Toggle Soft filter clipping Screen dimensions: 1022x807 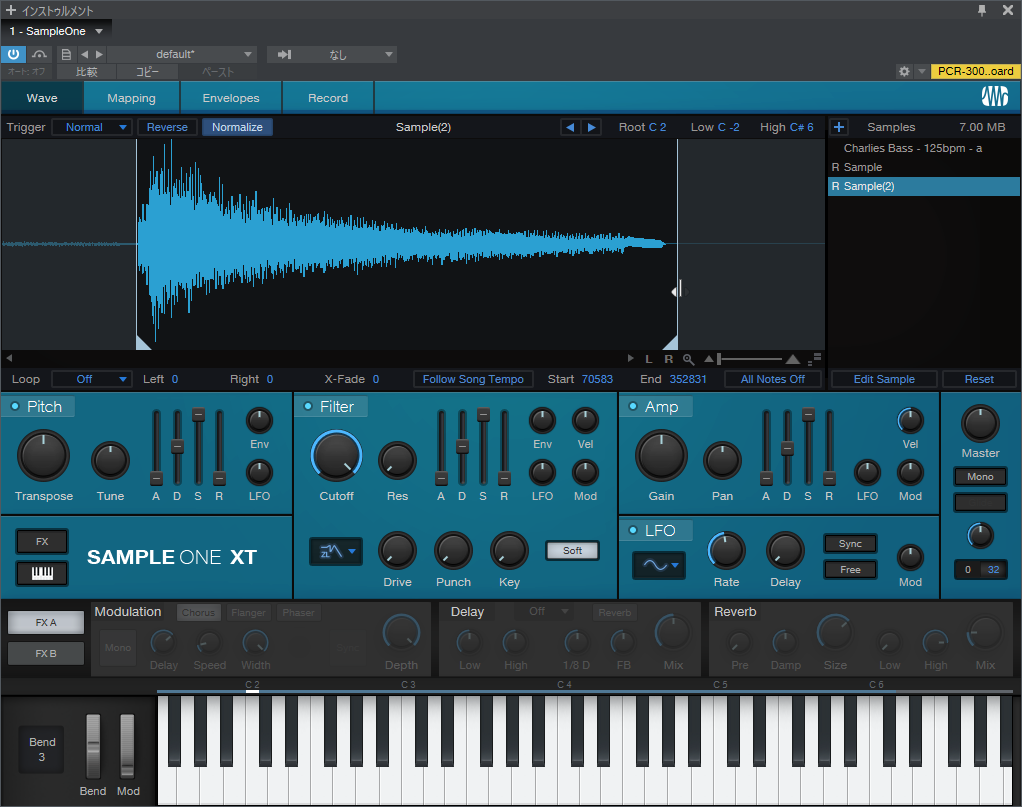click(572, 551)
